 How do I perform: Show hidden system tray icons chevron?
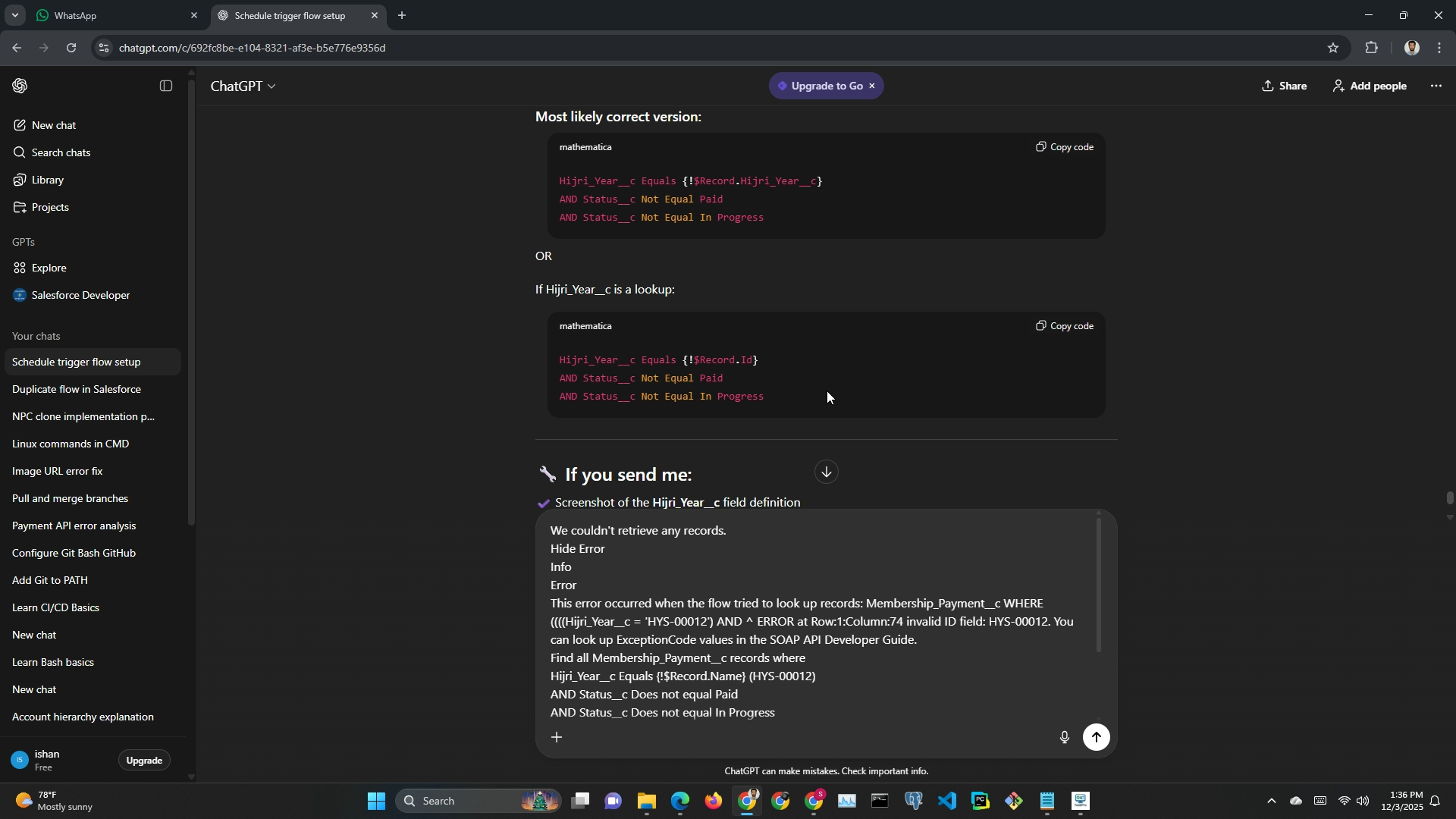click(x=1272, y=801)
